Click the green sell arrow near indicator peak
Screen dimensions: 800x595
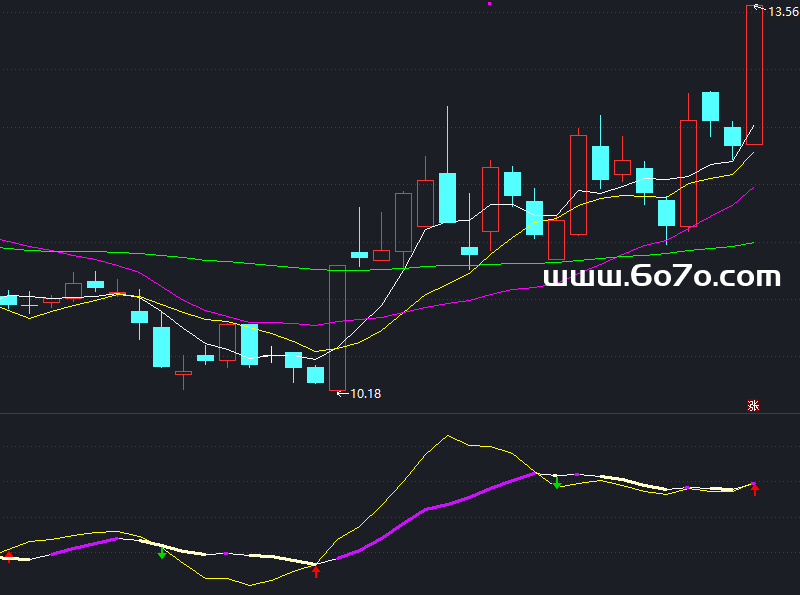click(x=557, y=483)
